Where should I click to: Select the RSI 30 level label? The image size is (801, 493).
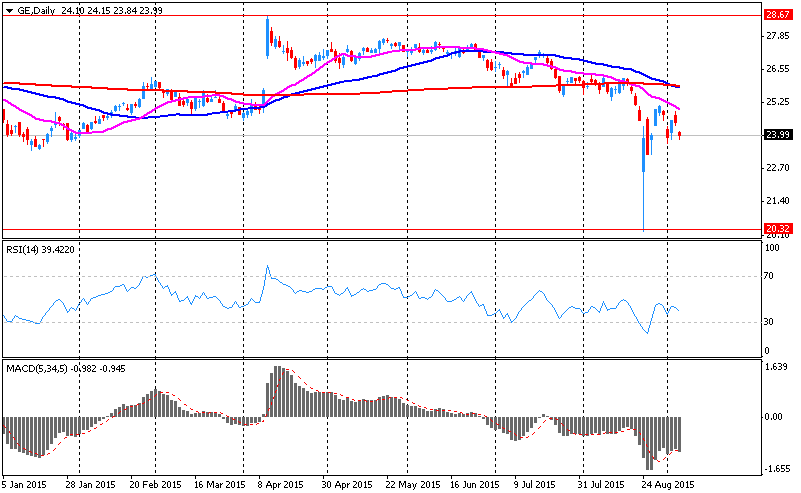(x=769, y=322)
